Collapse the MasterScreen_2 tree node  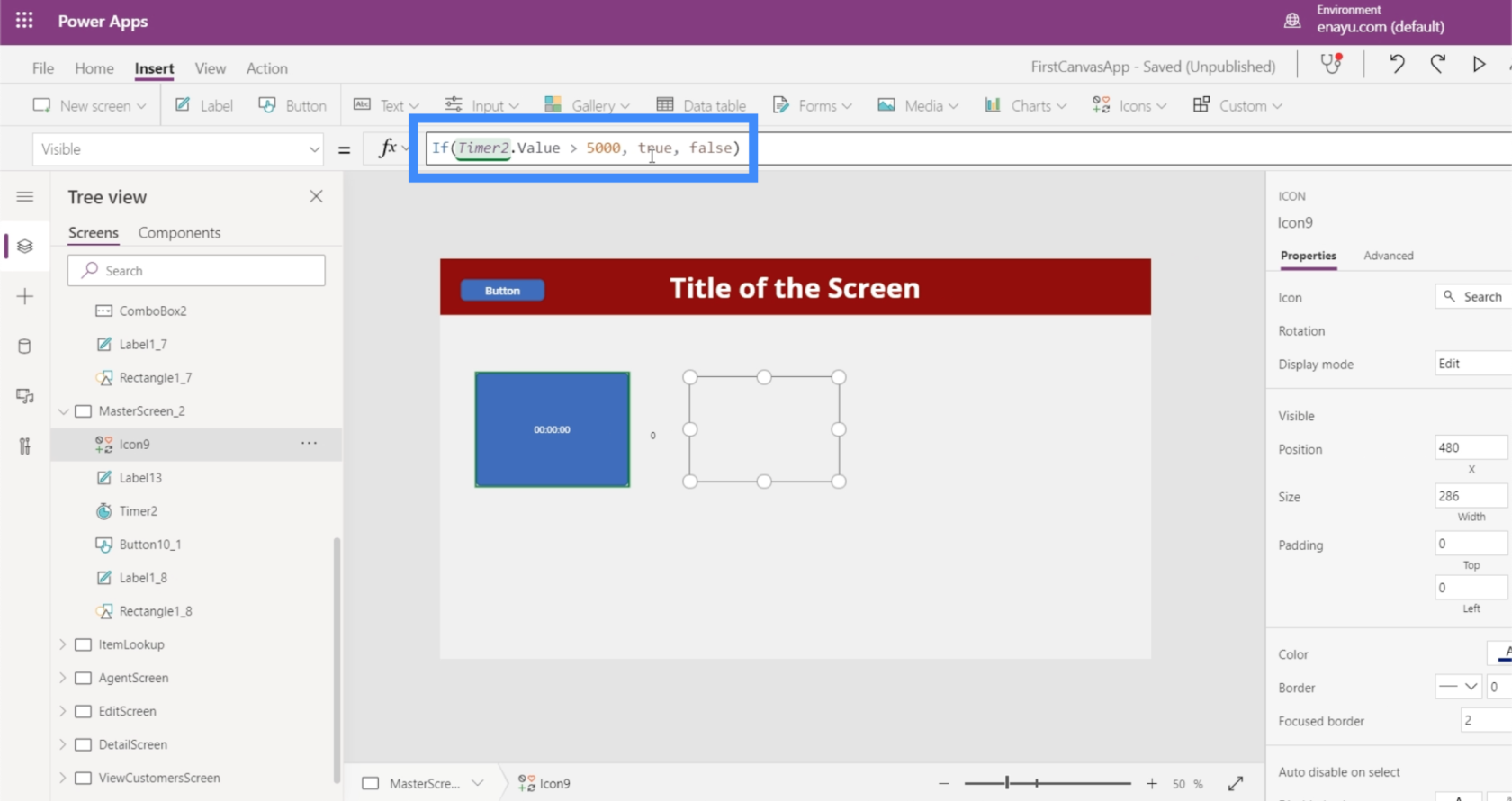tap(63, 411)
